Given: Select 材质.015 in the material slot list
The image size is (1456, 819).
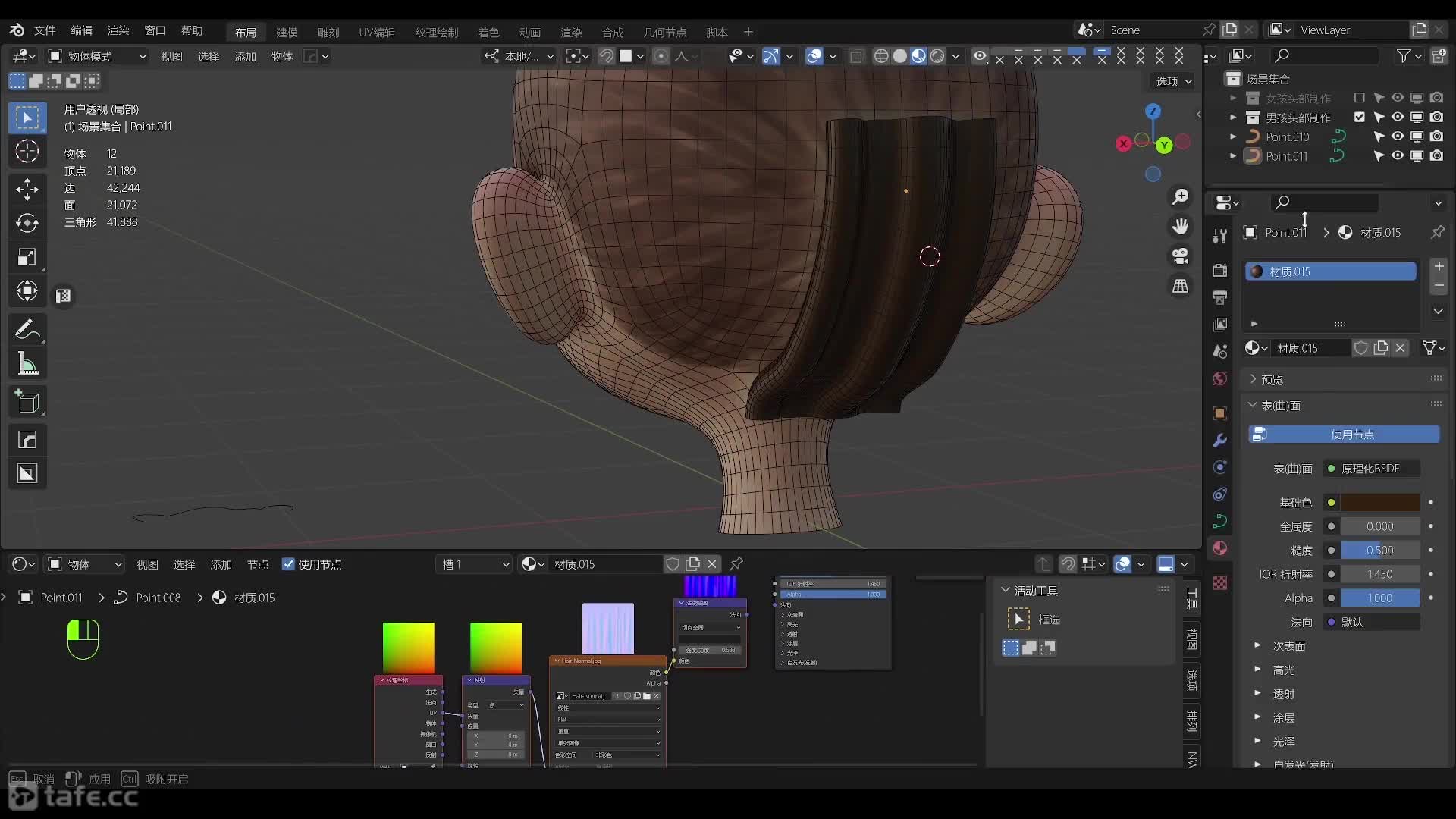Looking at the screenshot, I should pyautogui.click(x=1331, y=271).
